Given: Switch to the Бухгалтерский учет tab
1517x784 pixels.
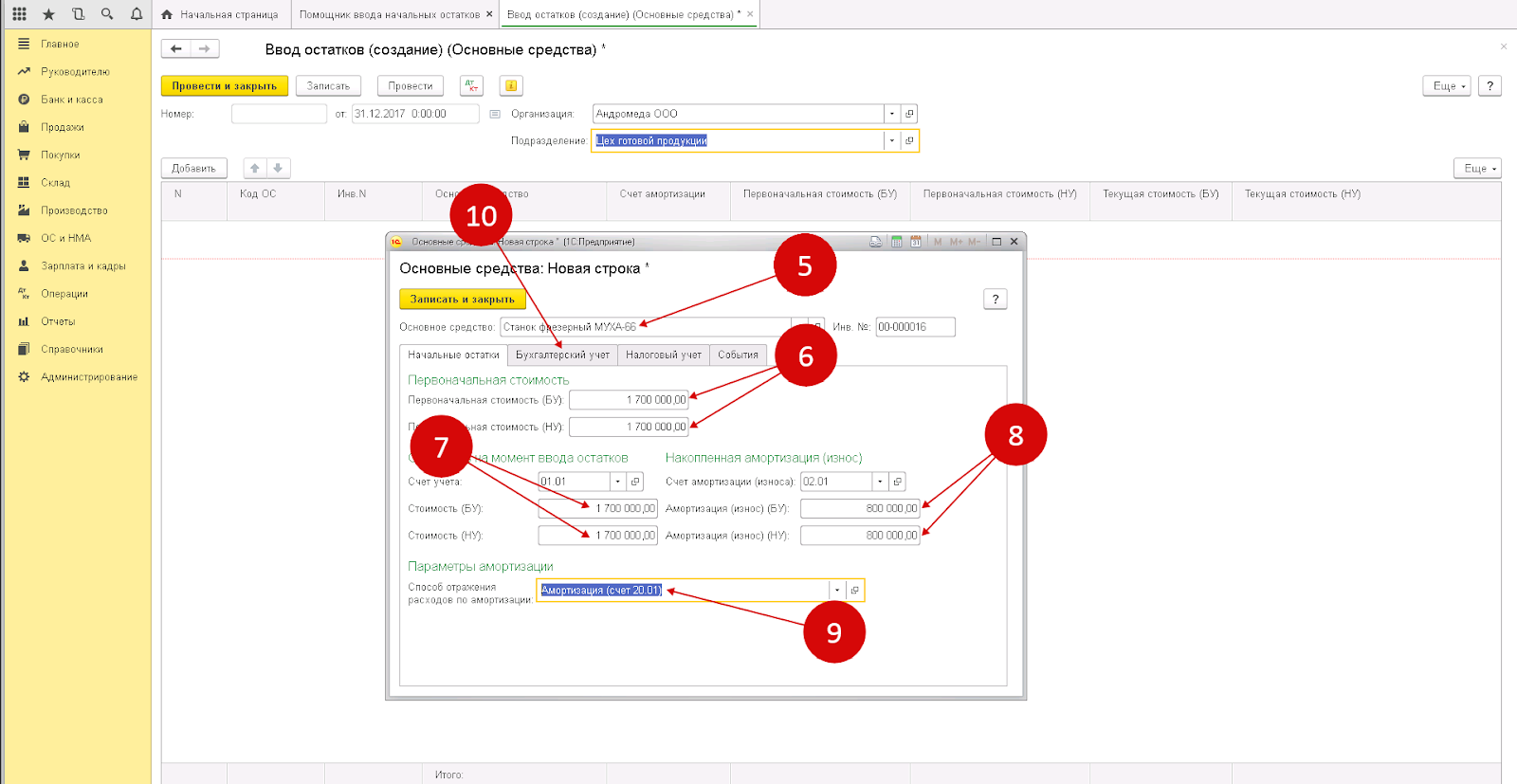Looking at the screenshot, I should pyautogui.click(x=562, y=355).
